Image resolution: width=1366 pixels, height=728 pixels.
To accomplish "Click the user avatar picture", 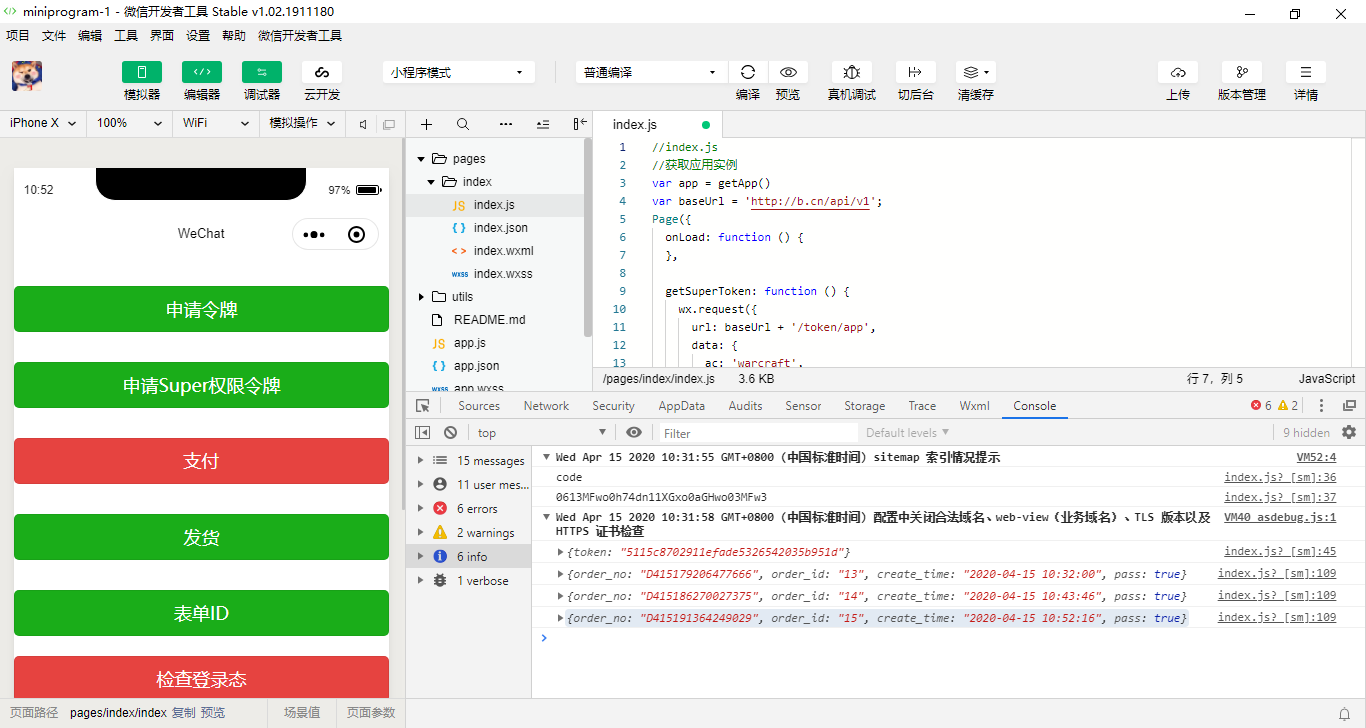I will [26, 76].
